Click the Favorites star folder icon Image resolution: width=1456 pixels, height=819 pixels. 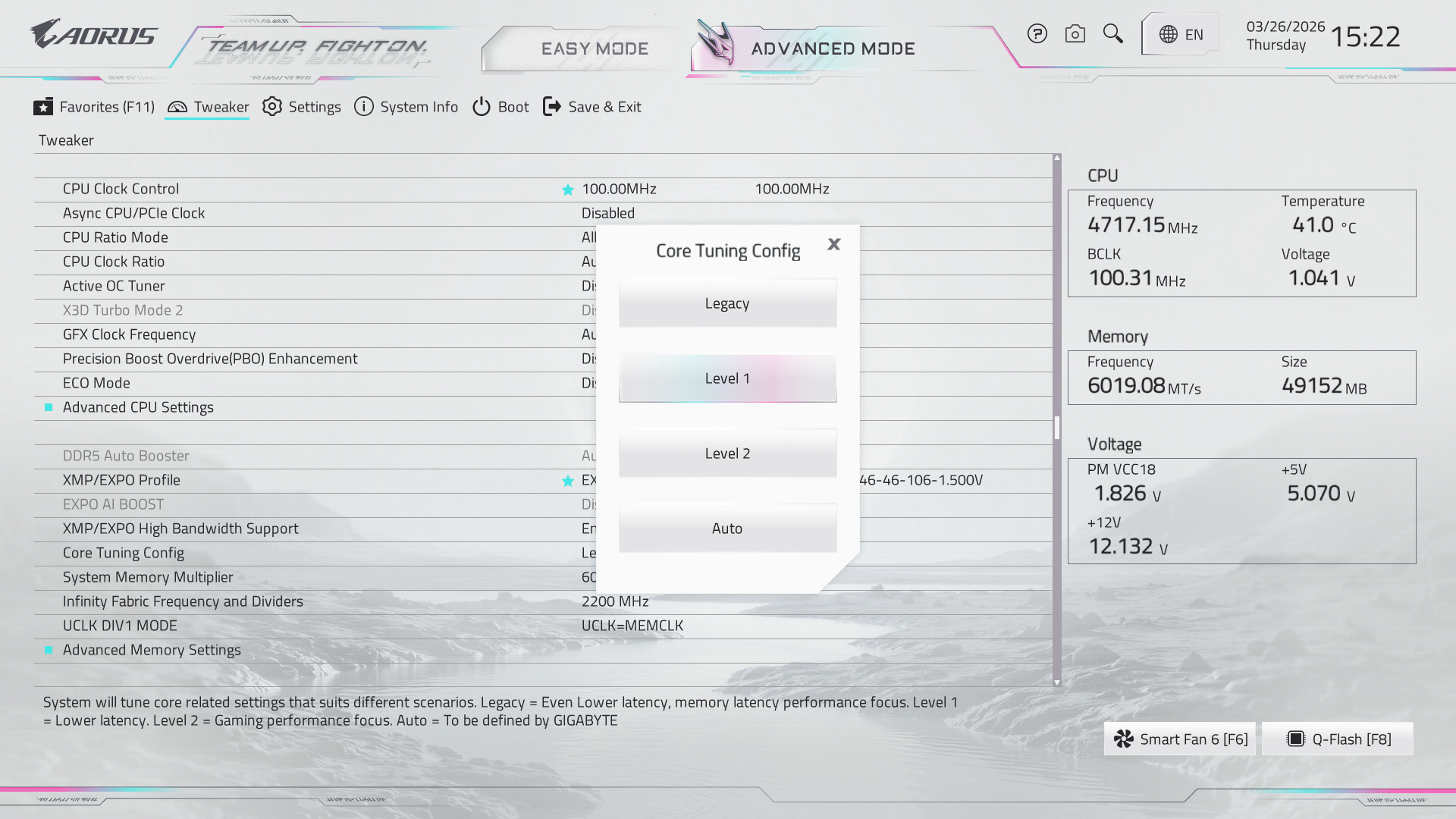tap(43, 107)
